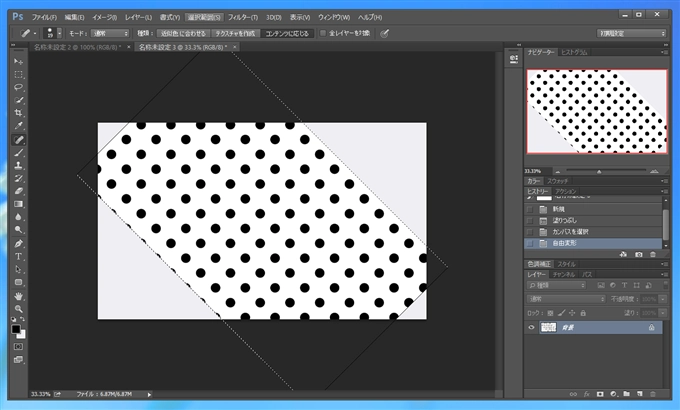The image size is (680, 410).
Task: Create new snapshot with camera icon
Action: click(638, 254)
